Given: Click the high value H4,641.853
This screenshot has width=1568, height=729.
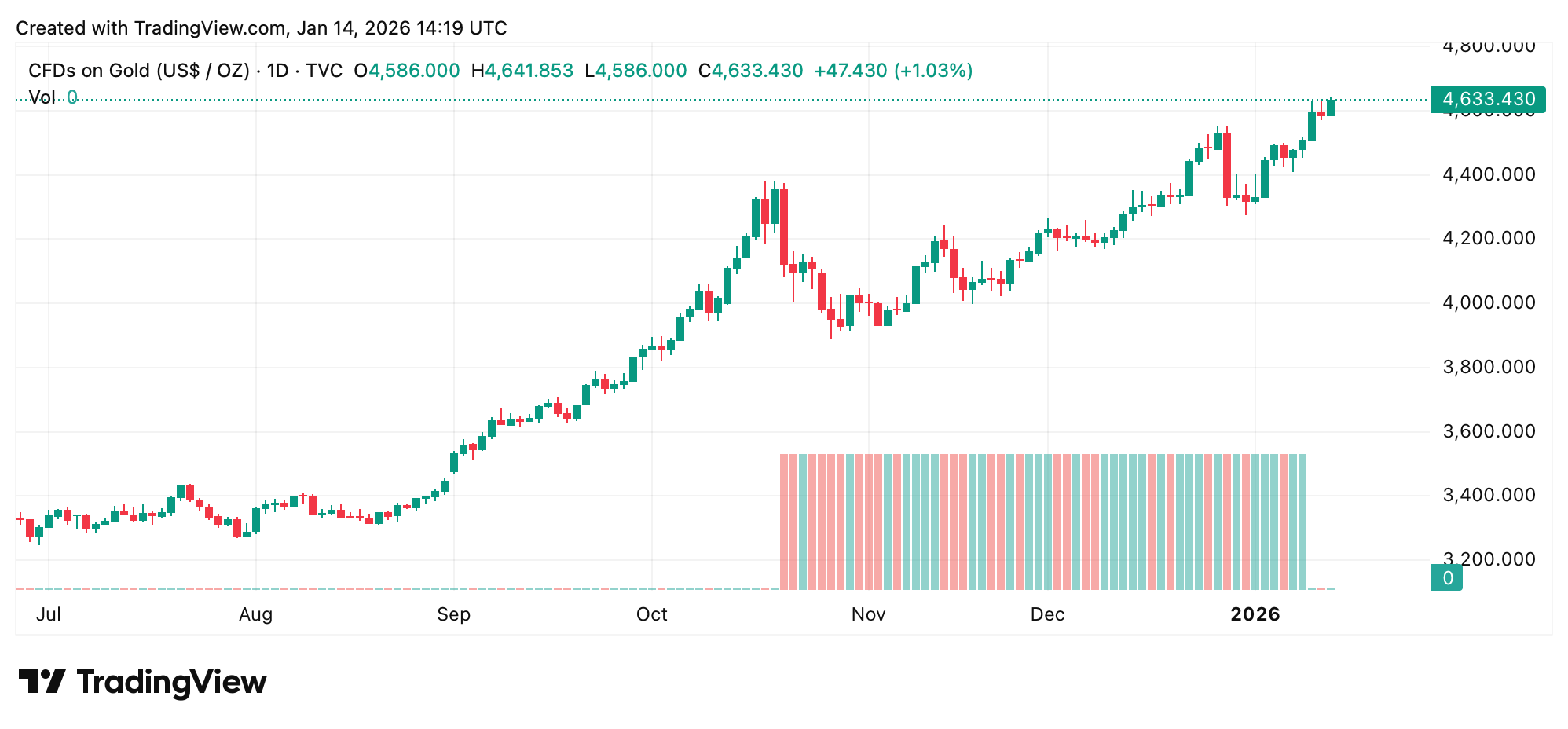Looking at the screenshot, I should (x=522, y=71).
